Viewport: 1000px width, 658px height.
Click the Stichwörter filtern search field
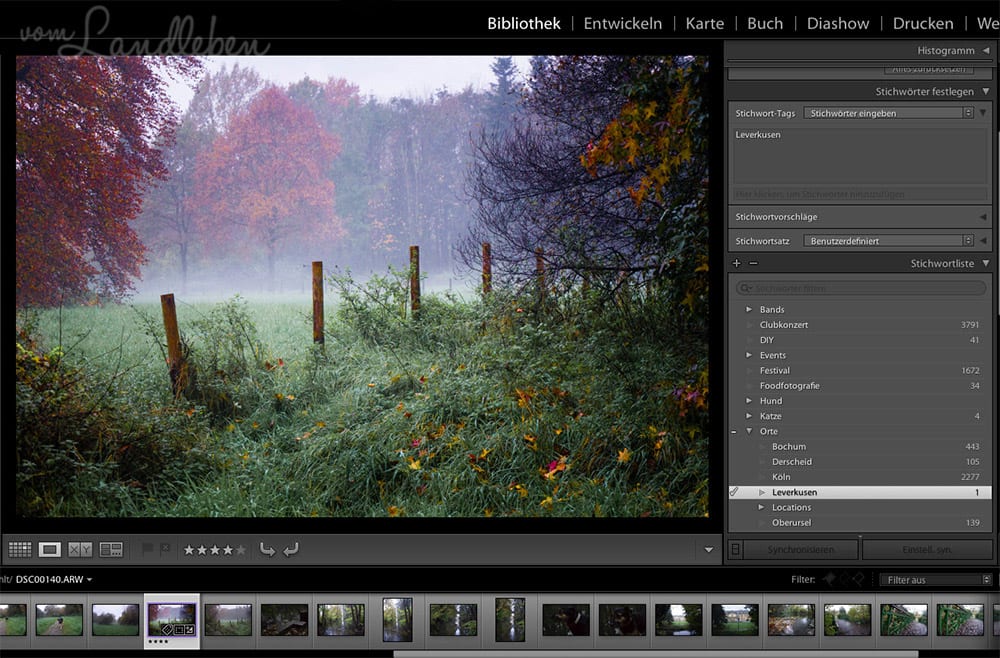(x=861, y=288)
